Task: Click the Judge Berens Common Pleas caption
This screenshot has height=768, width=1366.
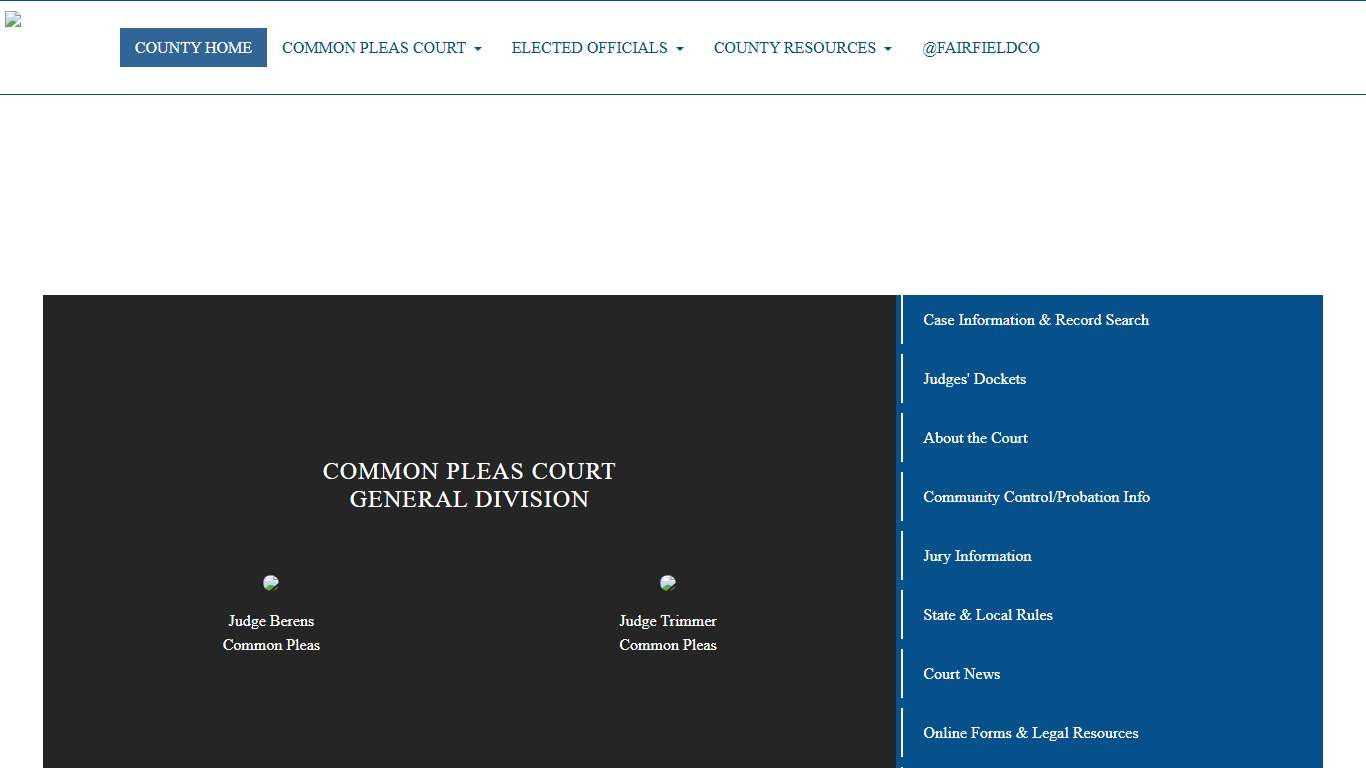Action: click(x=271, y=633)
